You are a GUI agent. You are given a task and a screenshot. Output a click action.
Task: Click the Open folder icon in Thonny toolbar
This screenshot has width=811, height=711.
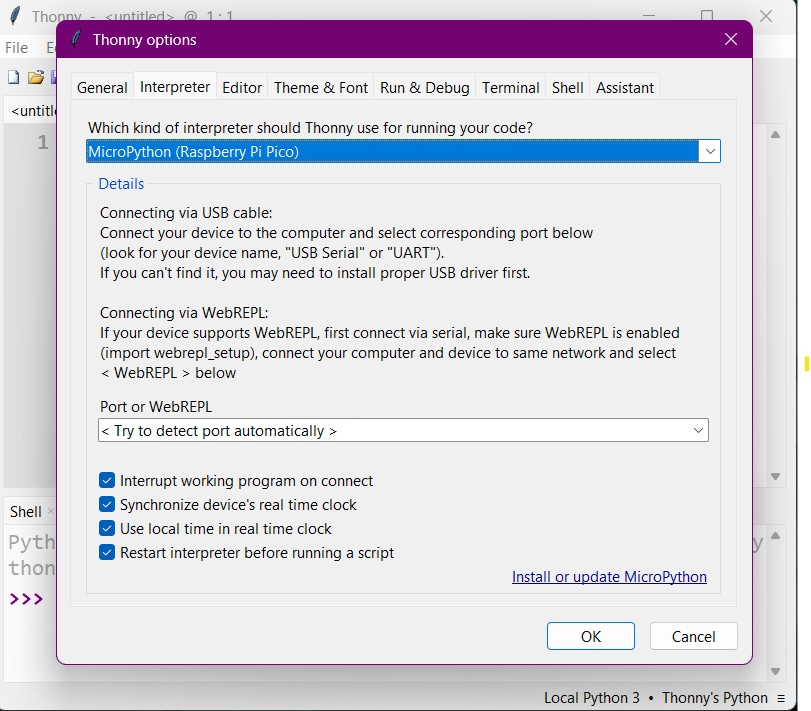[36, 77]
